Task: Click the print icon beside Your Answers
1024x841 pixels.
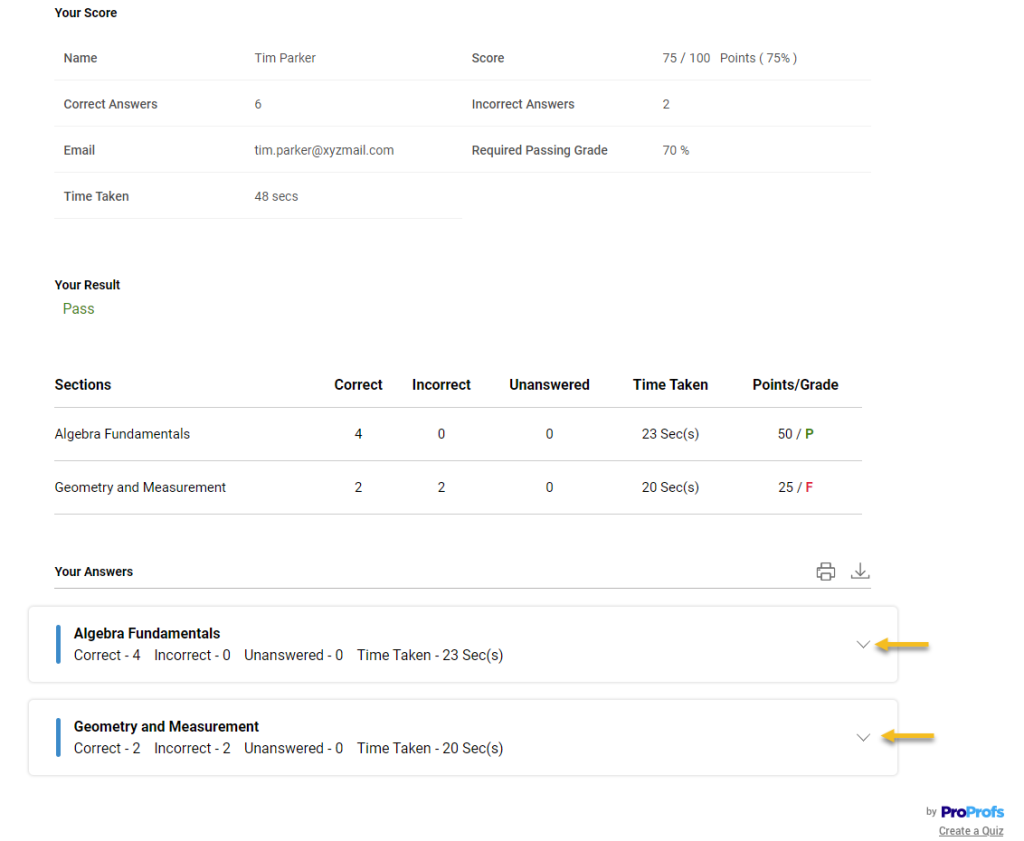Action: [825, 572]
